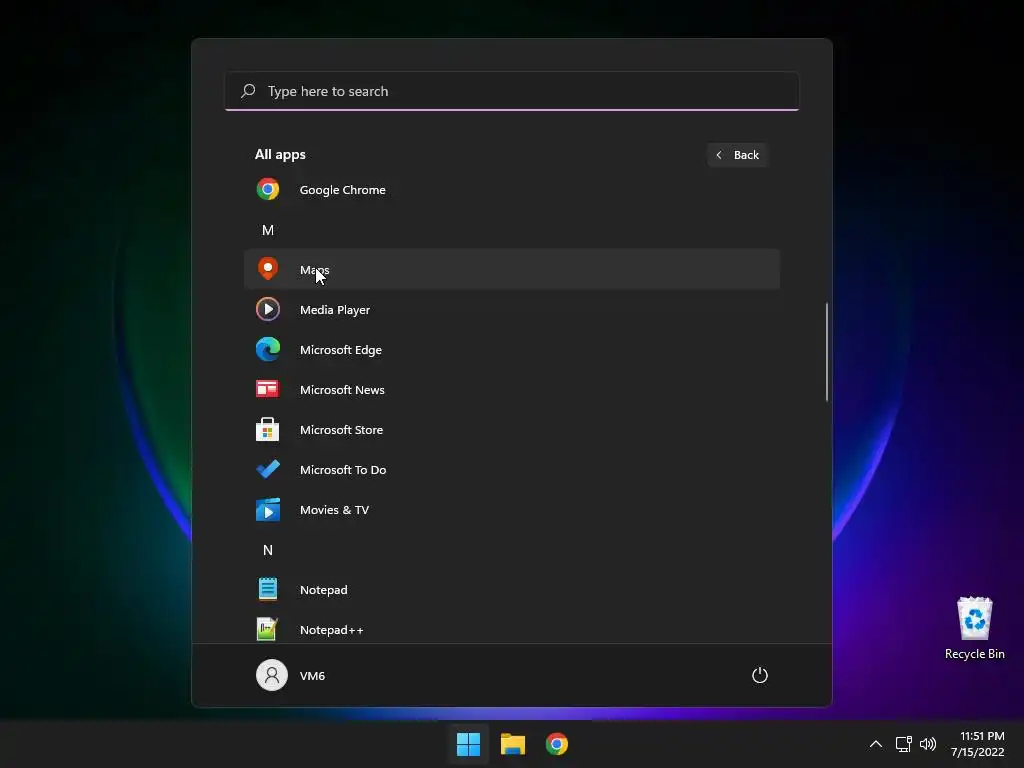This screenshot has height=768, width=1024.
Task: Click in the Type here to search field
Action: (x=512, y=91)
